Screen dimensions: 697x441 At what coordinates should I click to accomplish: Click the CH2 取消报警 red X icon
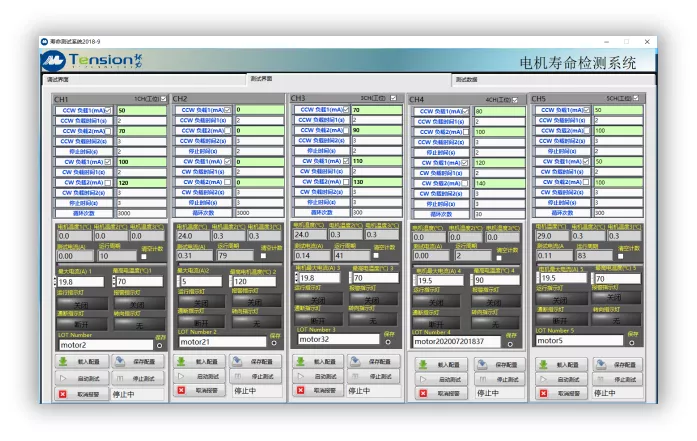pyautogui.click(x=181, y=390)
